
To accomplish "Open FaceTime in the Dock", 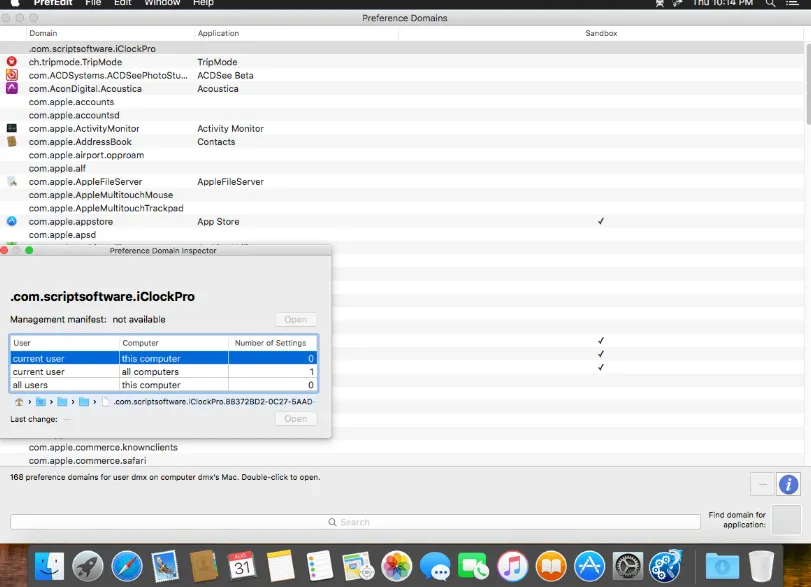I will click(473, 566).
